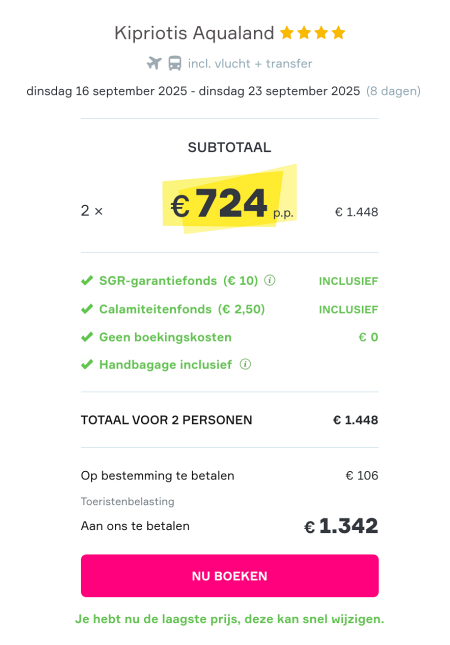
Task: Click the bus transfer icon
Action: click(x=175, y=63)
